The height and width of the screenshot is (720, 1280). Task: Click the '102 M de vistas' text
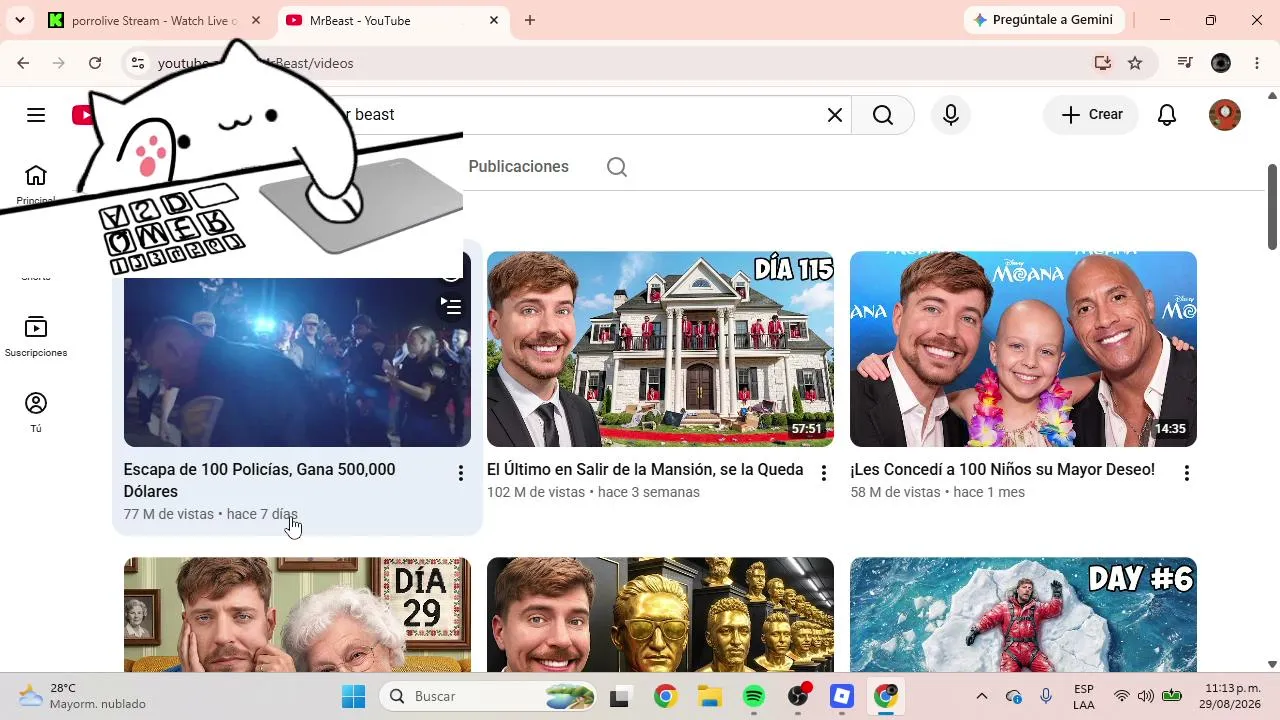coord(536,492)
